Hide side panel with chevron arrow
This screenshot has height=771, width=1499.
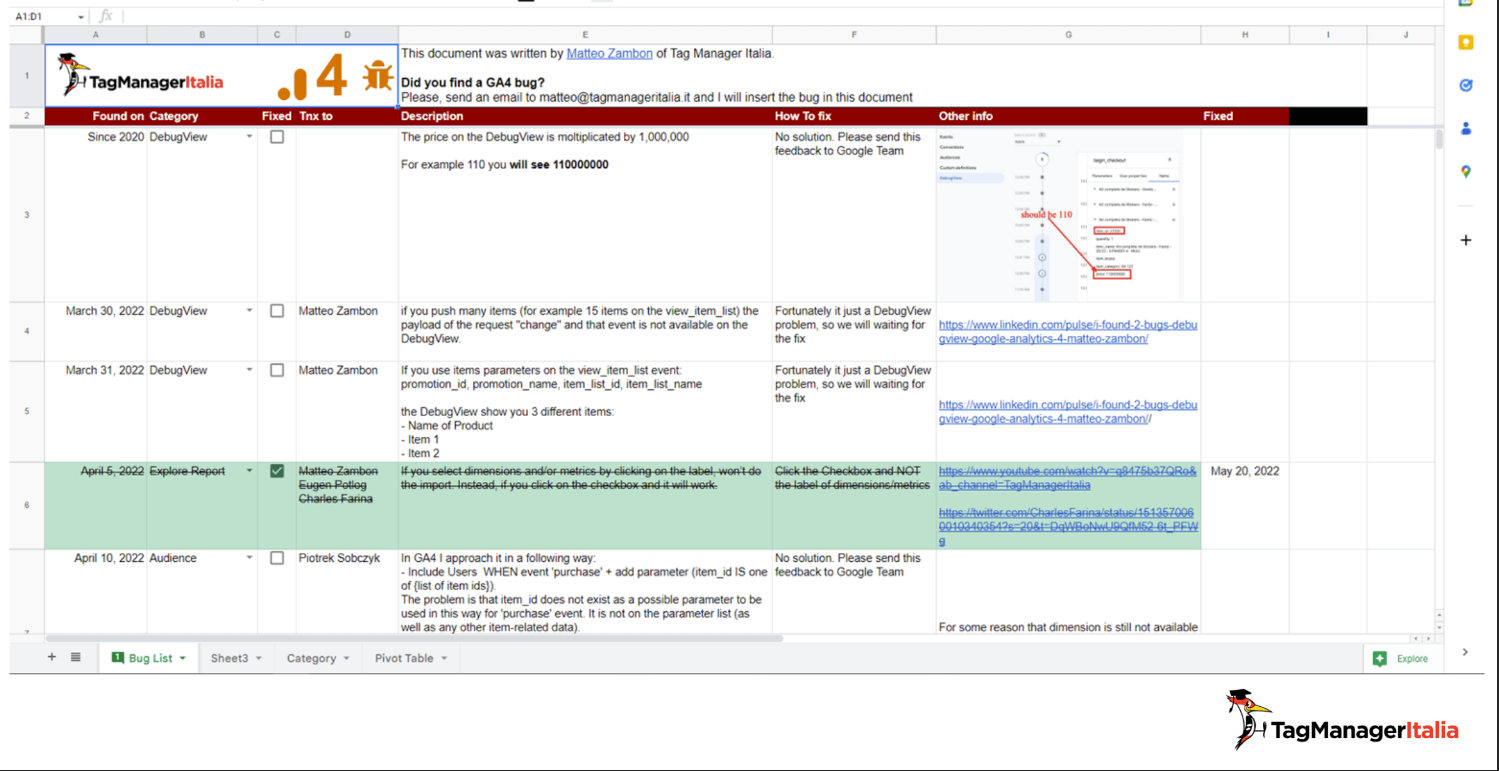1465,652
